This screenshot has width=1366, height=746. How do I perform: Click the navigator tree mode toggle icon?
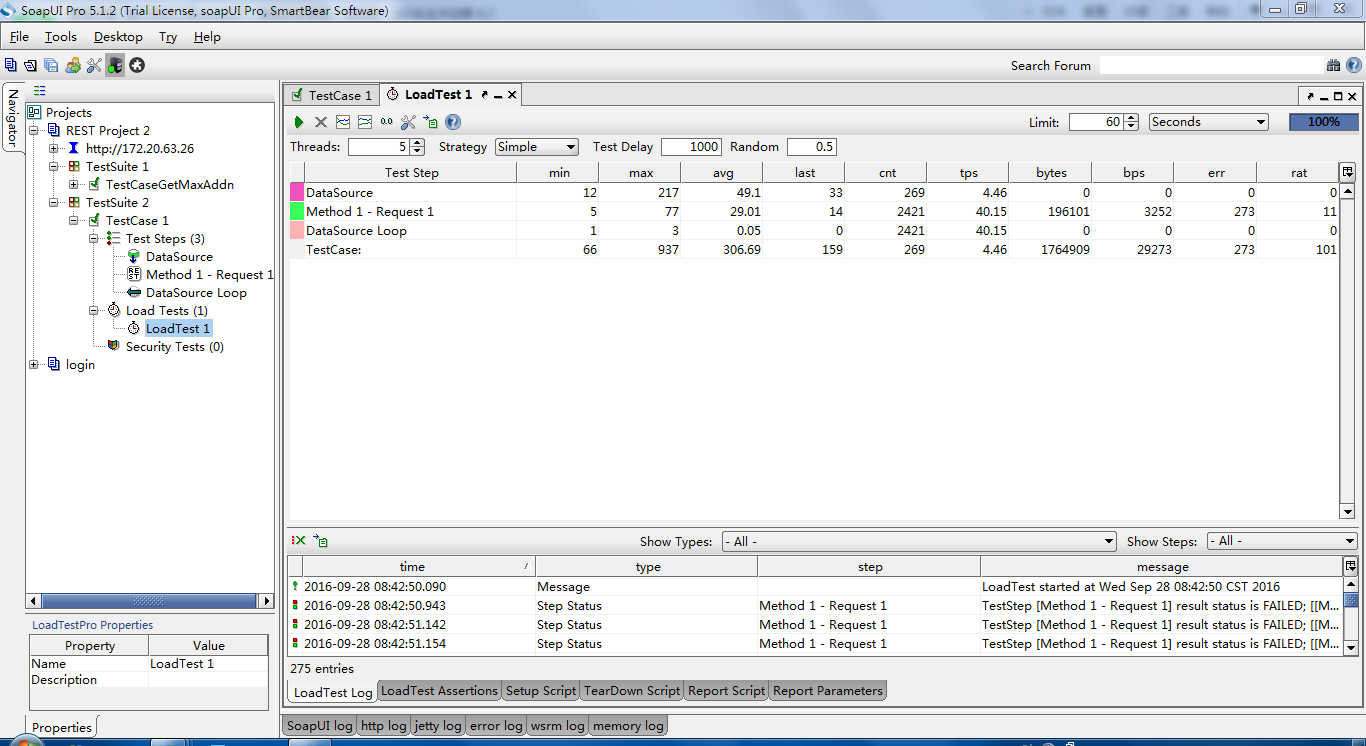(40, 91)
